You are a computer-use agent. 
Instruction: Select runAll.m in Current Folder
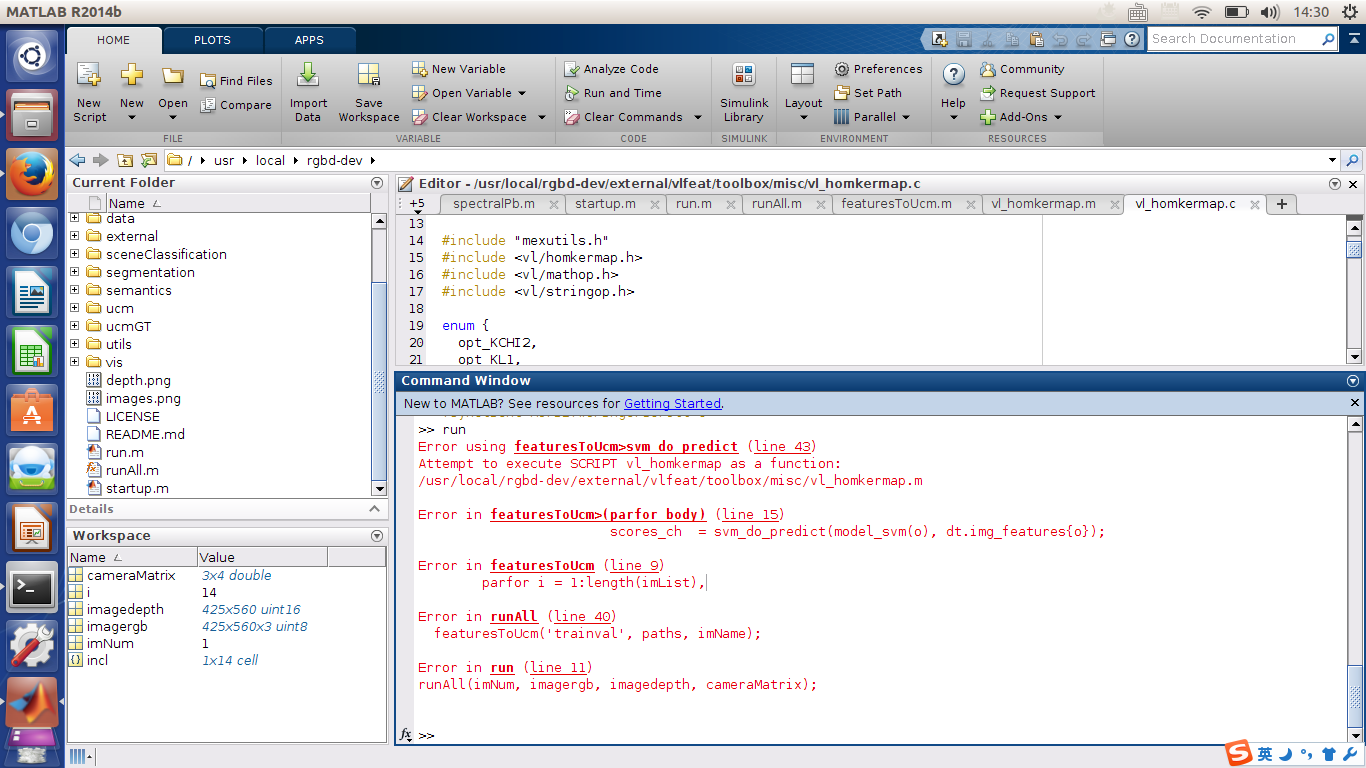(x=132, y=471)
